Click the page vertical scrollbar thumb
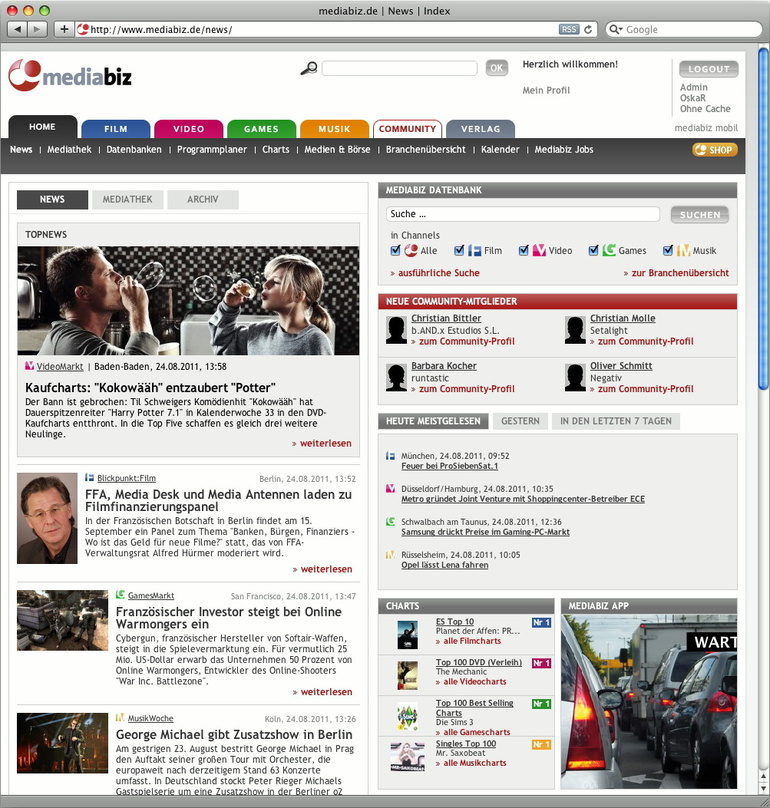Image resolution: width=770 pixels, height=808 pixels. [x=763, y=219]
